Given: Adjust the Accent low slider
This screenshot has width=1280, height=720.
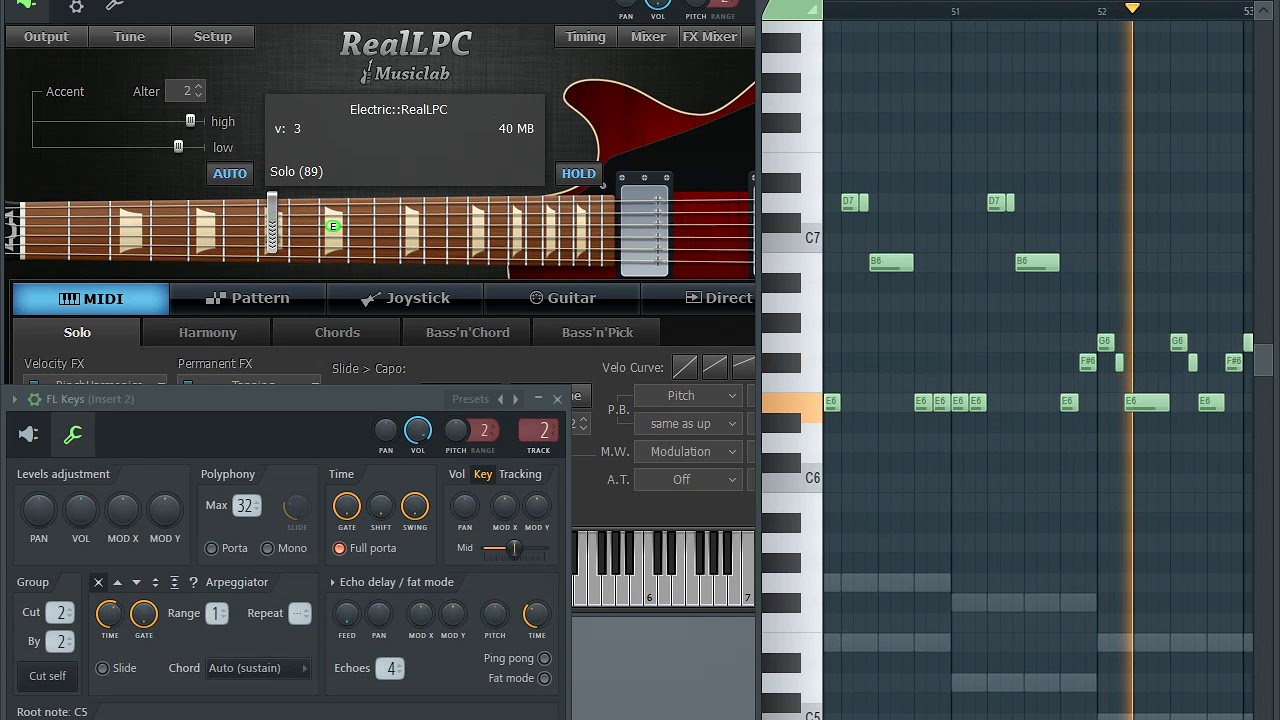Looking at the screenshot, I should [178, 147].
